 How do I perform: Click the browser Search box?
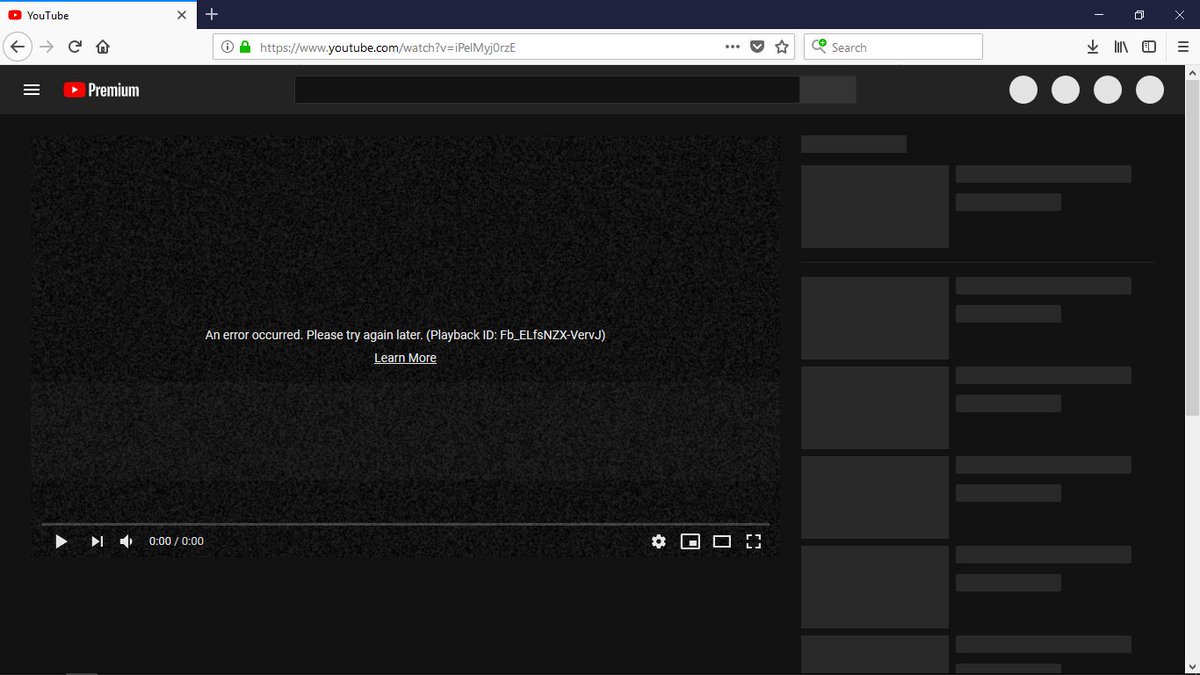[893, 47]
